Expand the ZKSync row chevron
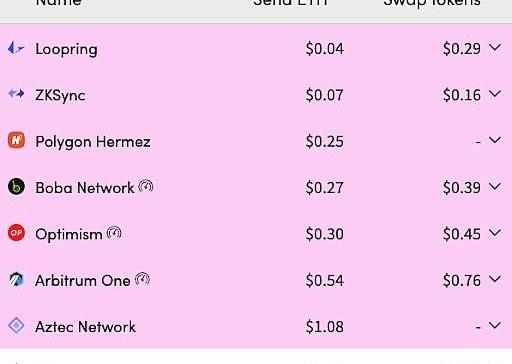 495,94
